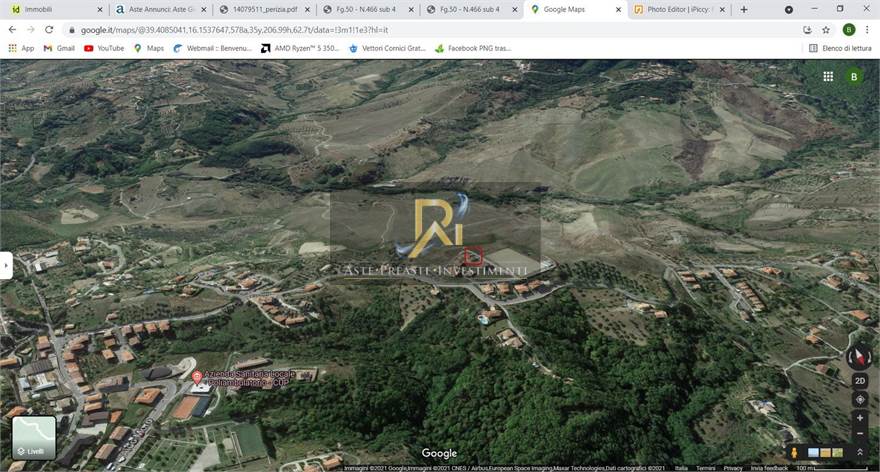The image size is (880, 472).
Task: Expand the imagery bar with double chevron
Action: click(860, 453)
